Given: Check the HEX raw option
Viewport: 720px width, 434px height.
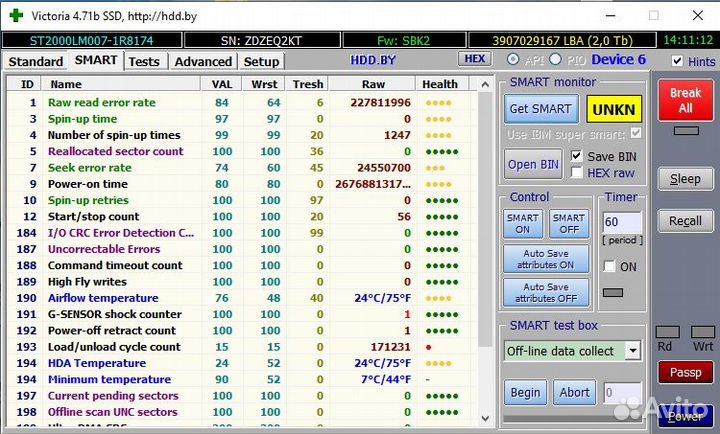Looking at the screenshot, I should [576, 172].
